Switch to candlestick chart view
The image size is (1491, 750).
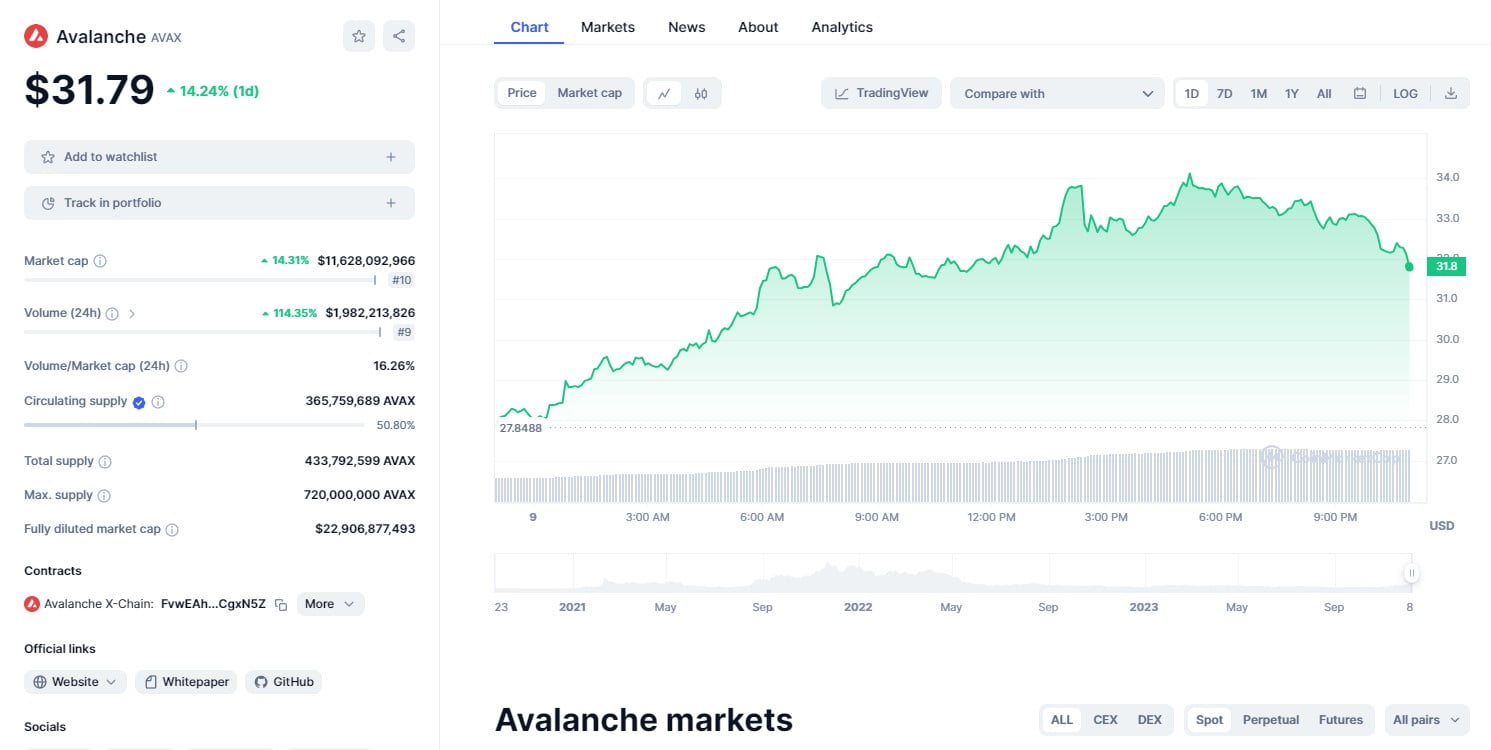pos(701,93)
